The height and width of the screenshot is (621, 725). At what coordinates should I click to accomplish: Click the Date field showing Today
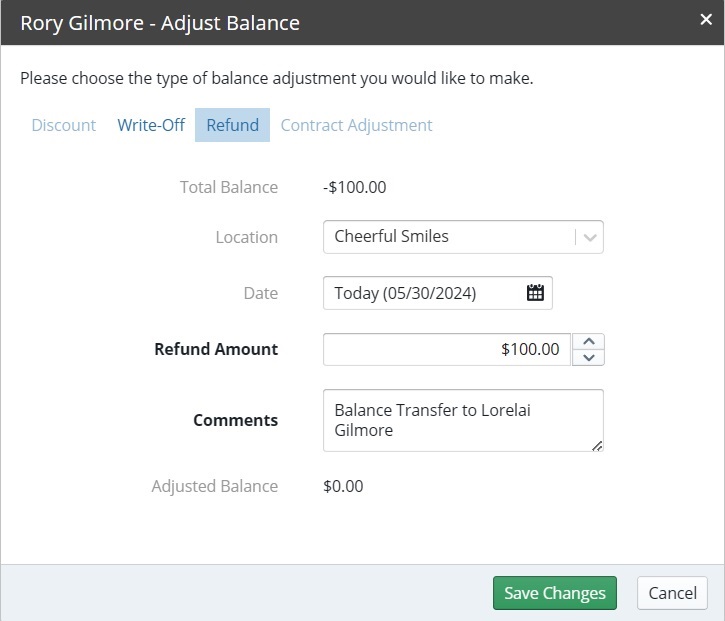pyautogui.click(x=437, y=293)
